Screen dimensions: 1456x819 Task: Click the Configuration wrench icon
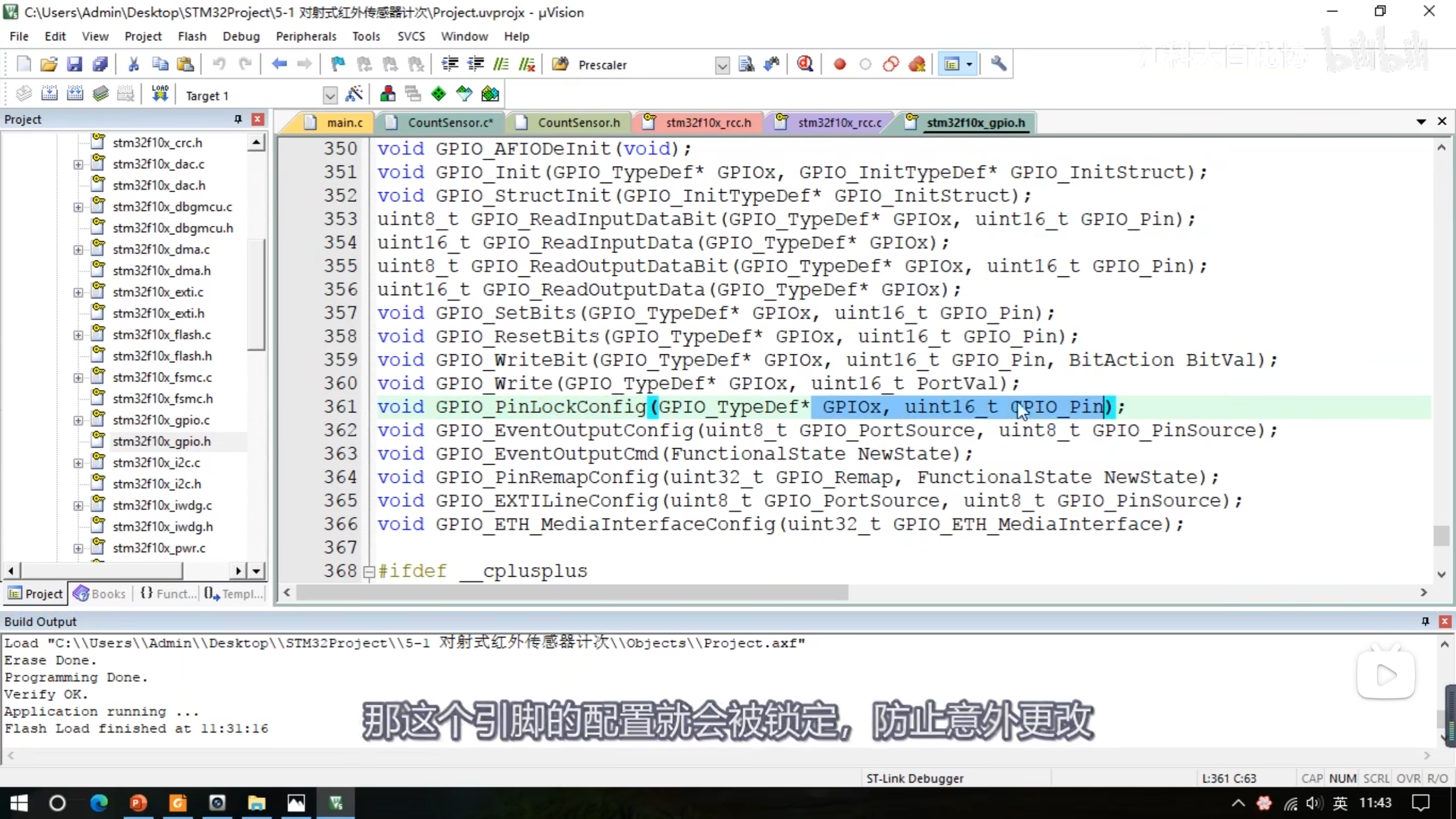tap(999, 64)
